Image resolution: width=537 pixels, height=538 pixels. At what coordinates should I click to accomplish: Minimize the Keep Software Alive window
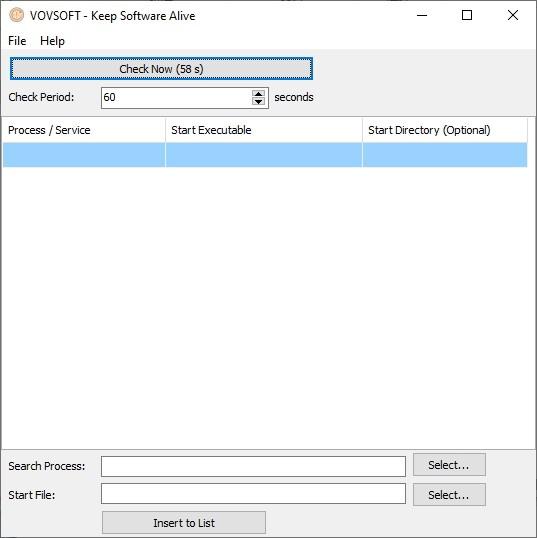coord(422,15)
